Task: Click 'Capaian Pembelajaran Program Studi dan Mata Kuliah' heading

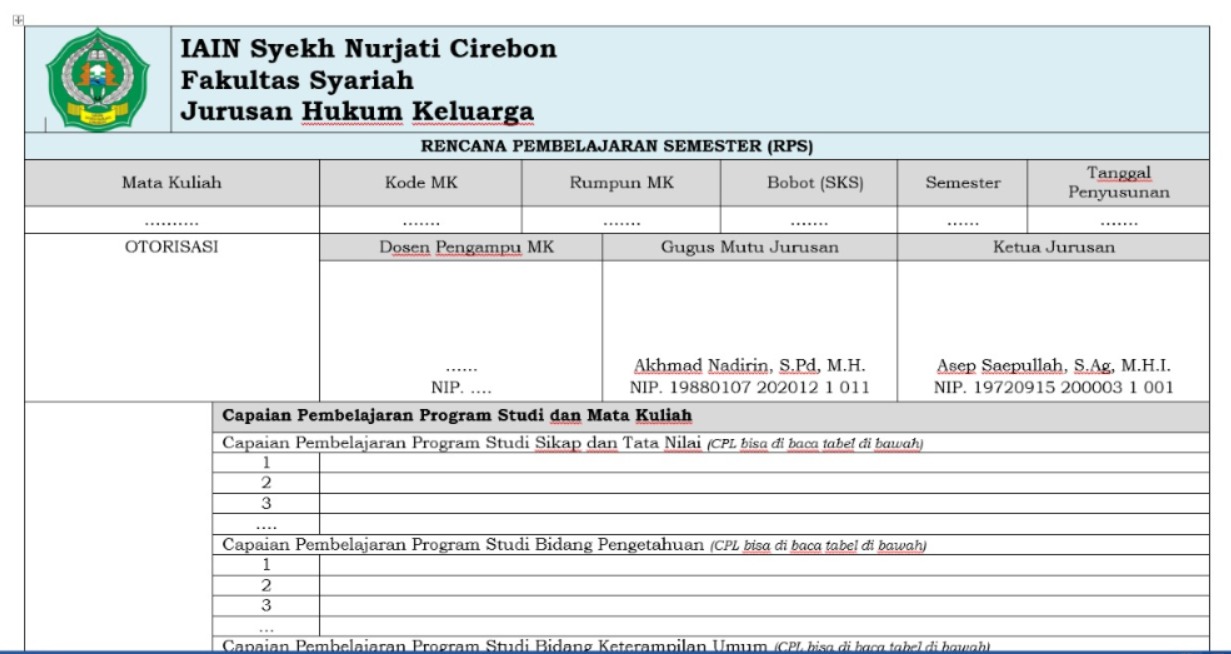Action: click(457, 415)
